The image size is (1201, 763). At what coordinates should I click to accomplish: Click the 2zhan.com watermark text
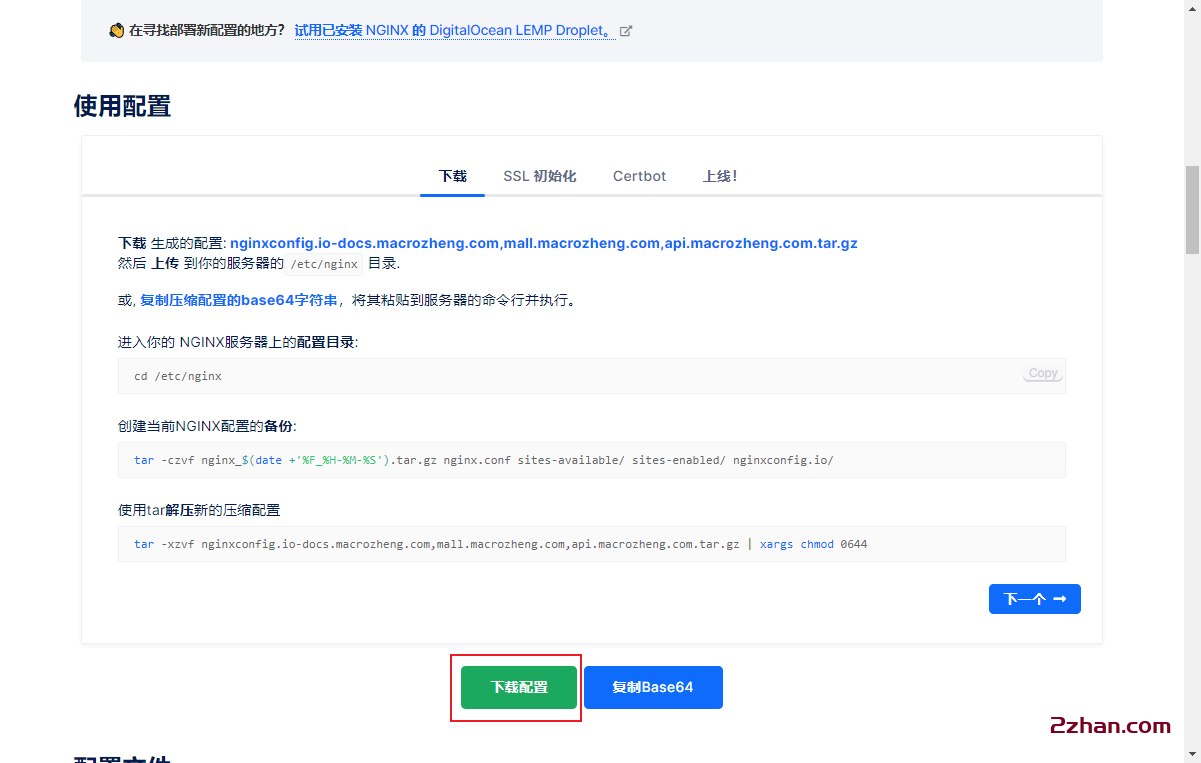1110,726
